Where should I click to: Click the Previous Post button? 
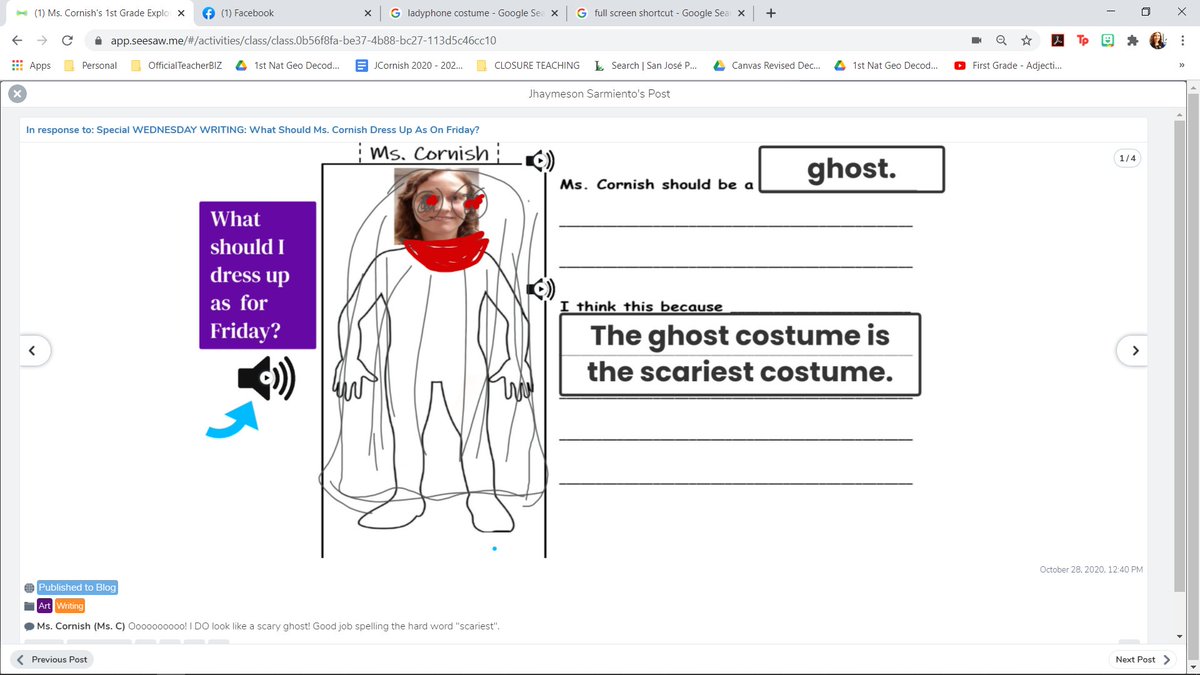pos(52,659)
